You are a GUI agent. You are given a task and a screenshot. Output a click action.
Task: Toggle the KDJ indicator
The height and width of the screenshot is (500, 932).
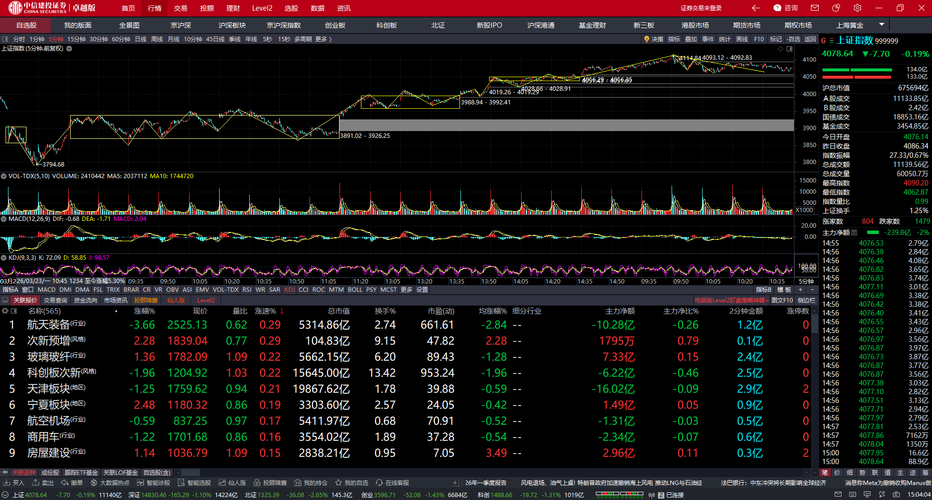[289, 290]
